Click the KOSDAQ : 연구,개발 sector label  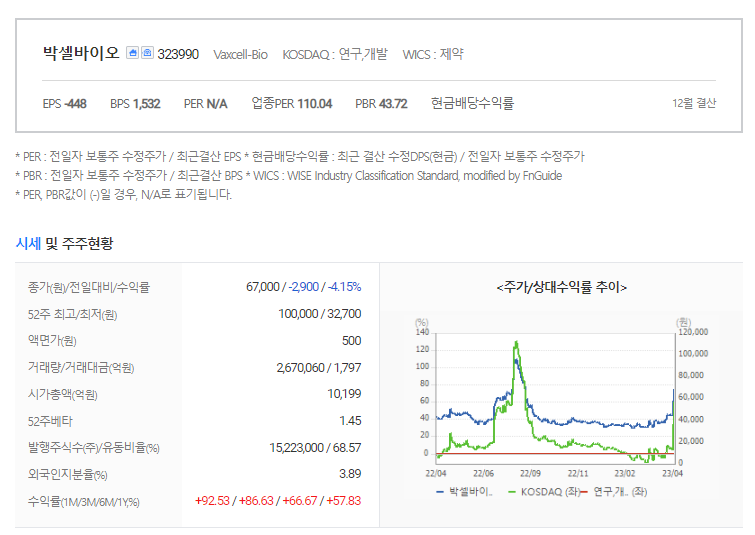[335, 54]
